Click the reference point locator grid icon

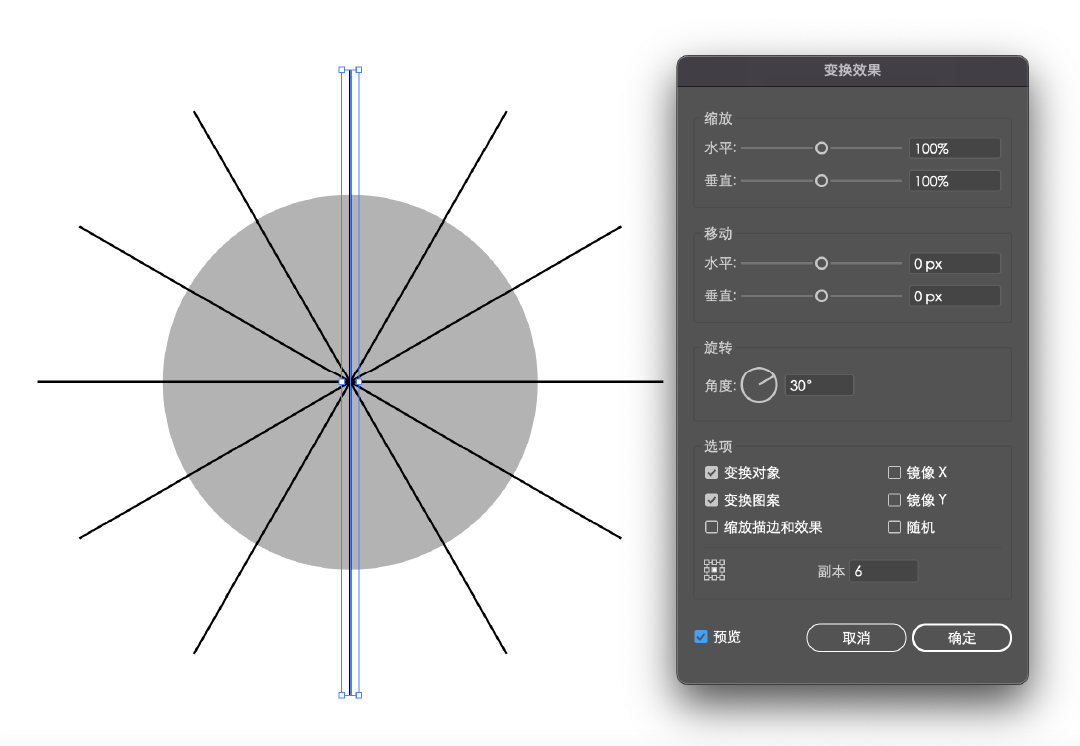pyautogui.click(x=714, y=571)
